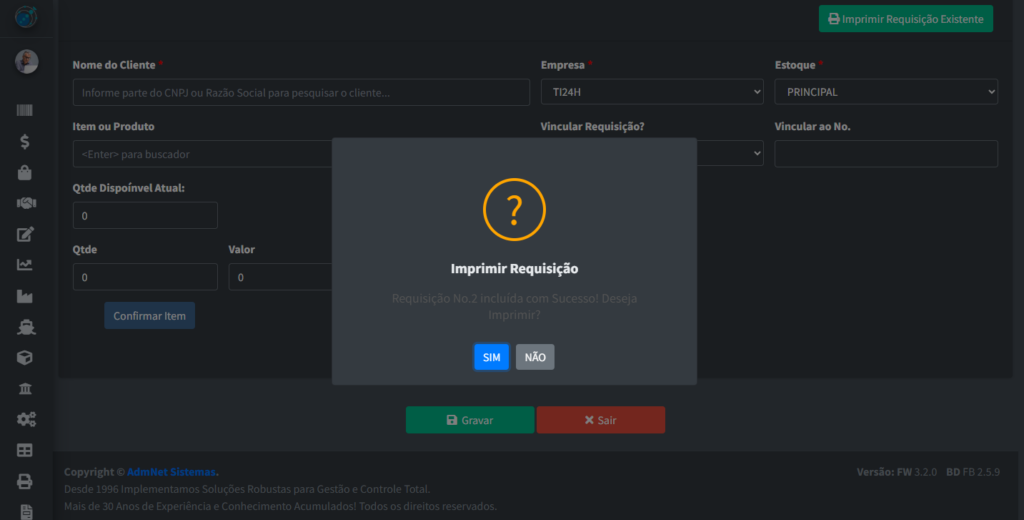The width and height of the screenshot is (1024, 520).
Task: Click the shopping bag sidebar icon
Action: pyautogui.click(x=26, y=173)
